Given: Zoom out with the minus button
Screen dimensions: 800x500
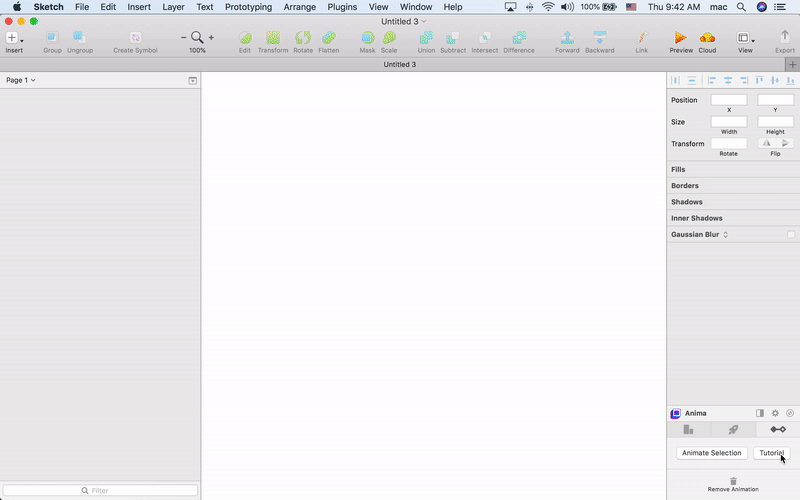Looking at the screenshot, I should [x=183, y=37].
